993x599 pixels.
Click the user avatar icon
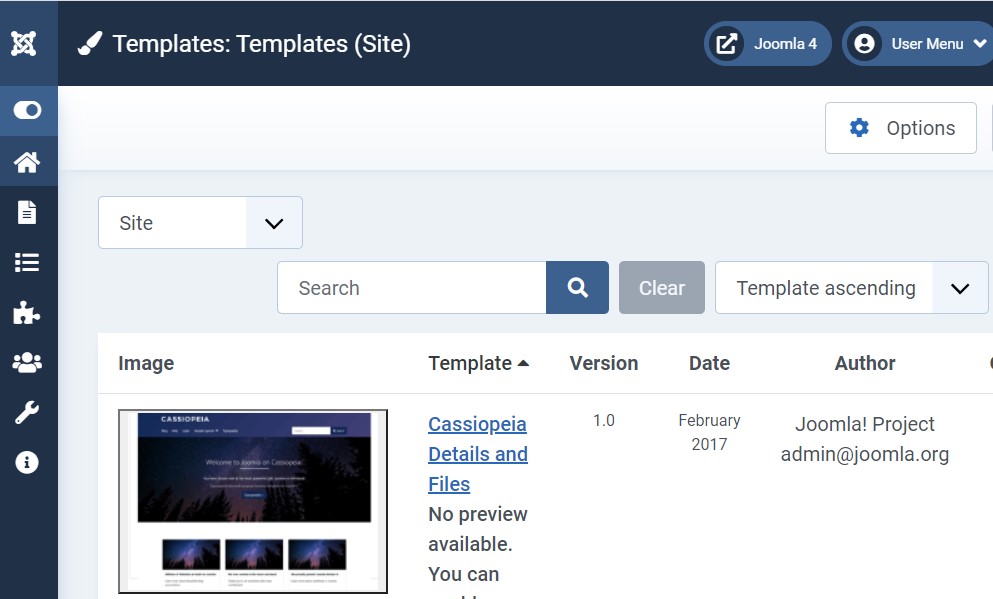864,44
